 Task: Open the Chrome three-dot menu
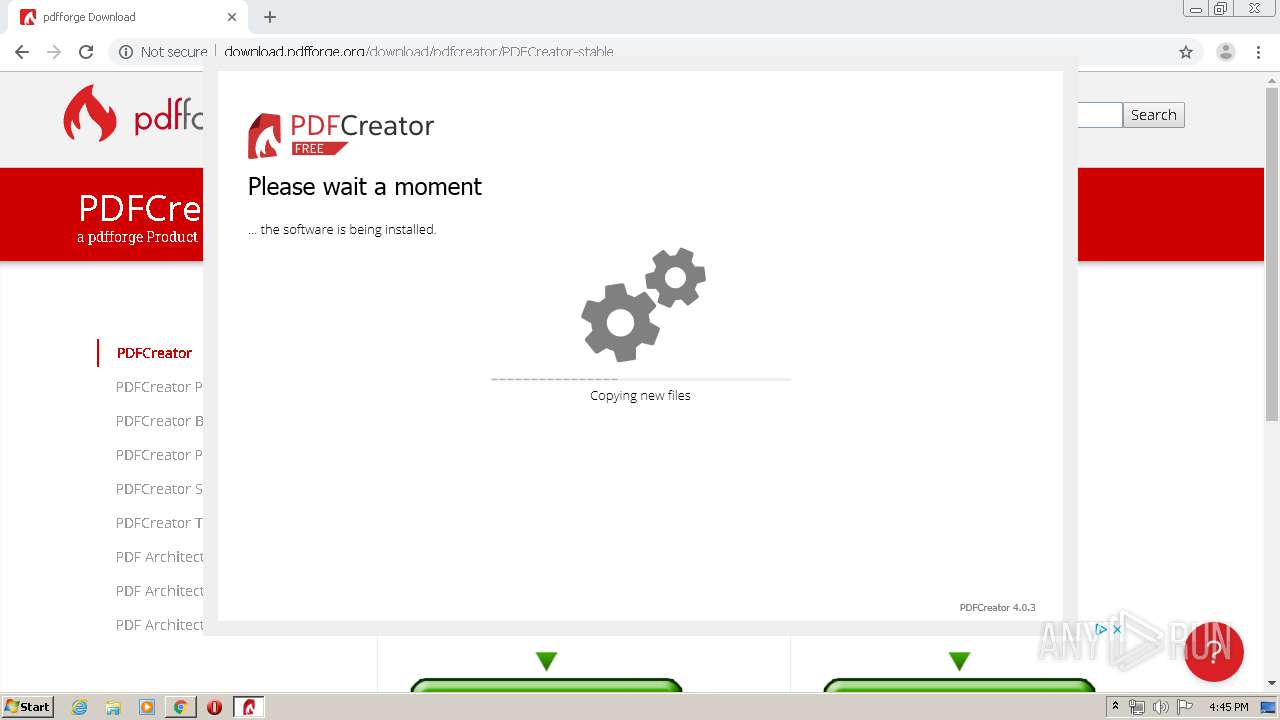click(x=1258, y=52)
